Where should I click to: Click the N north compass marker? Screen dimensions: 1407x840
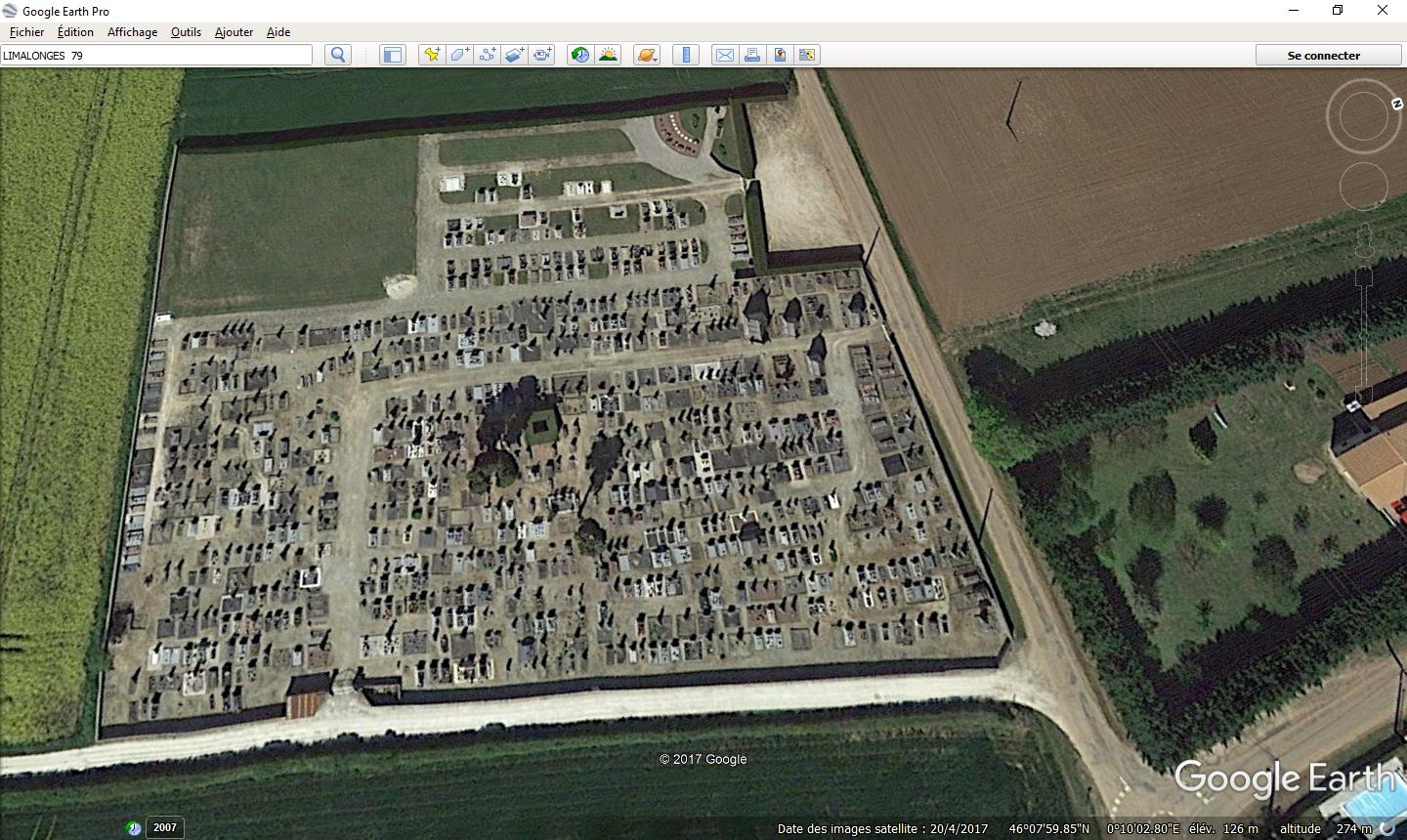click(x=1396, y=104)
